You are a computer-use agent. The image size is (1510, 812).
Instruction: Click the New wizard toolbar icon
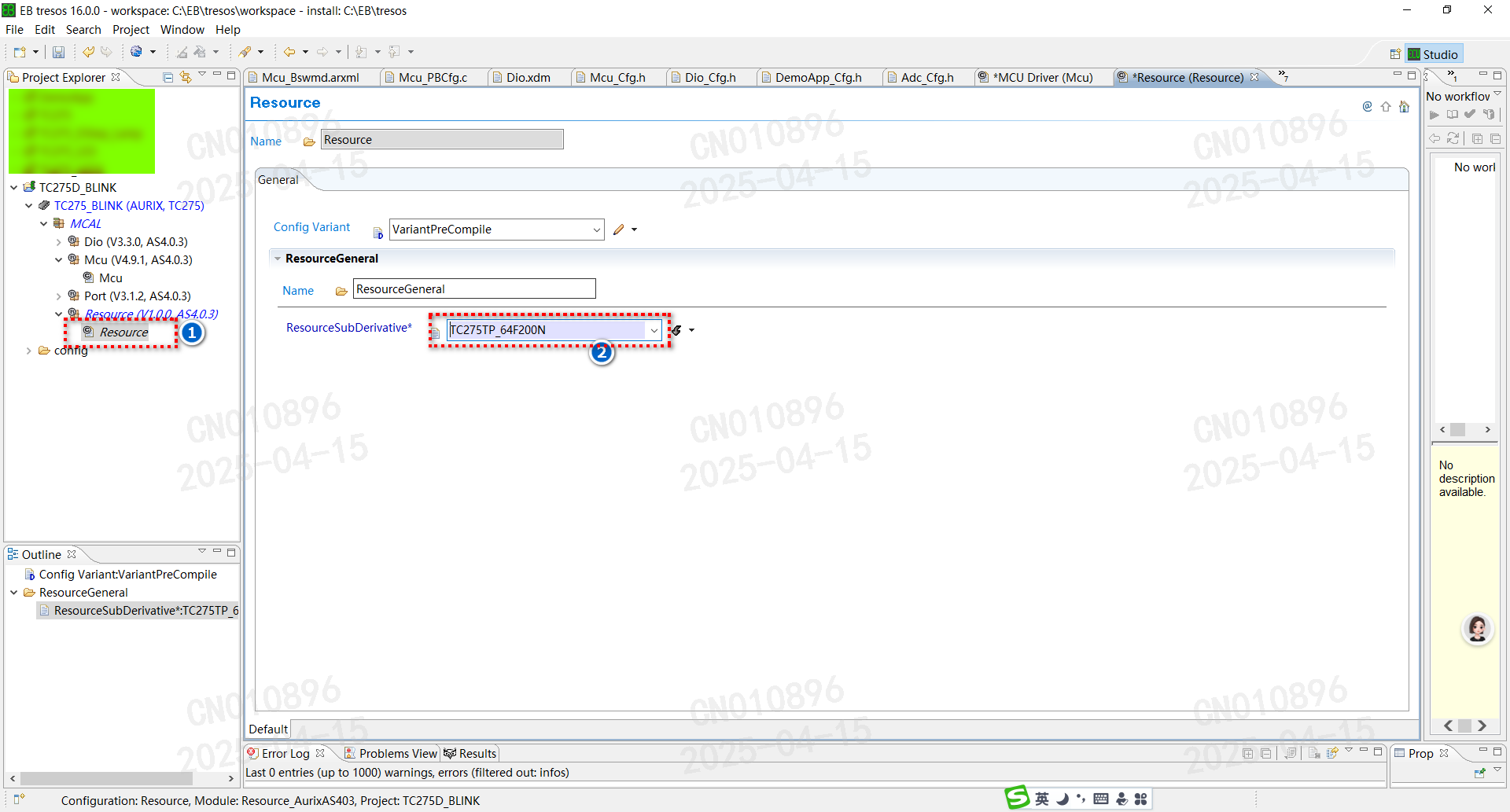tap(20, 52)
